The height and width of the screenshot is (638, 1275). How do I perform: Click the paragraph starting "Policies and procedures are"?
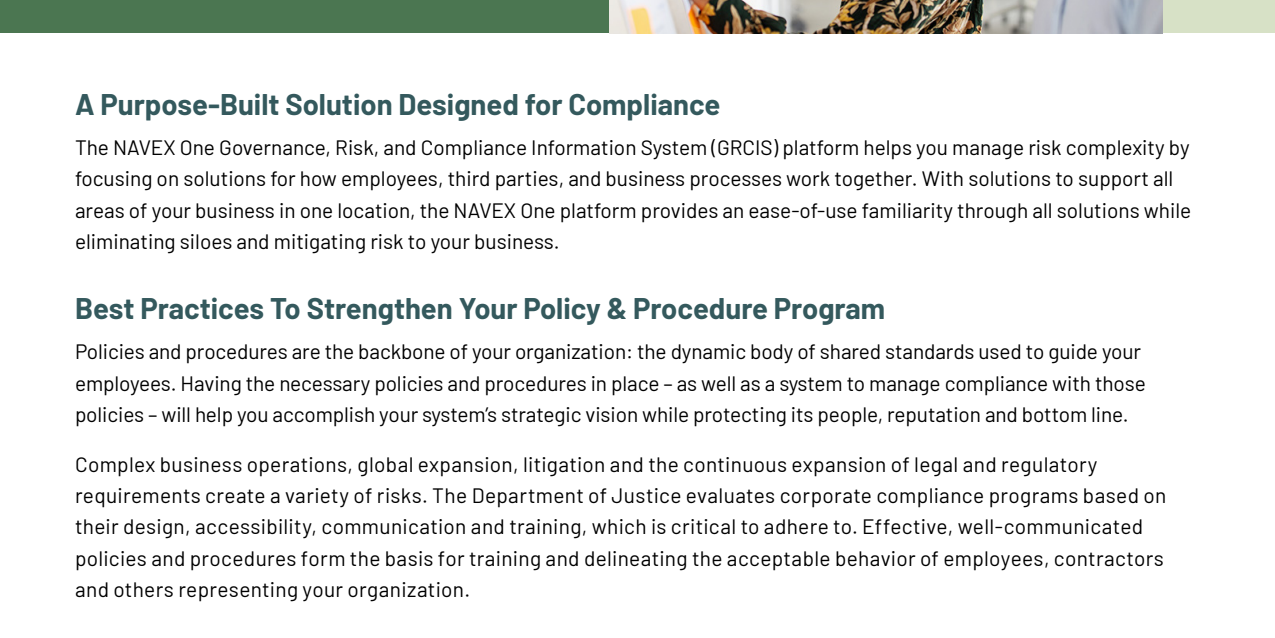click(x=610, y=384)
